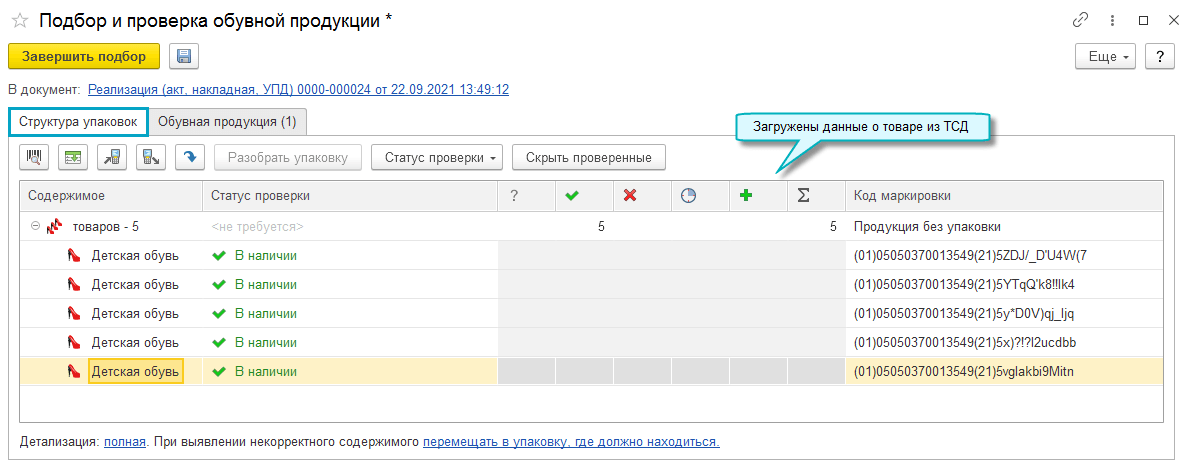
Task: Click the blue curved arrow move icon
Action: [x=189, y=157]
